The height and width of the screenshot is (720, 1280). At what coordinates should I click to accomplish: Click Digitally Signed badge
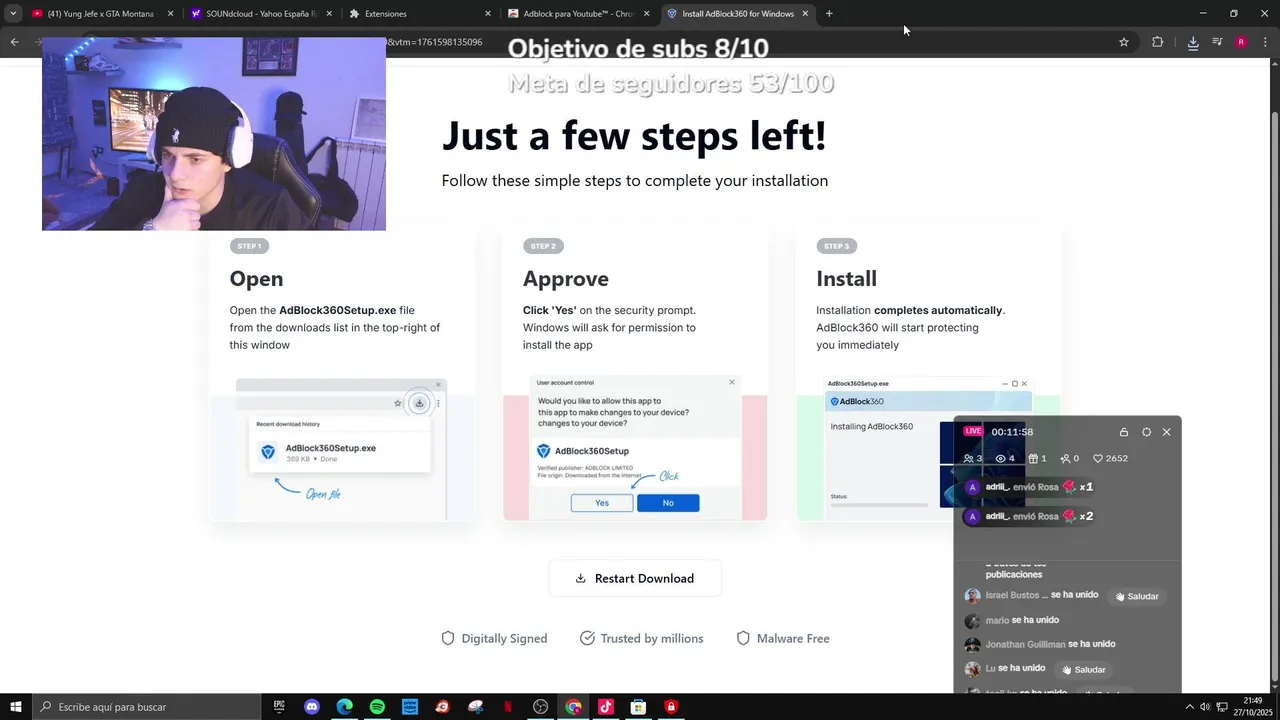click(x=494, y=638)
